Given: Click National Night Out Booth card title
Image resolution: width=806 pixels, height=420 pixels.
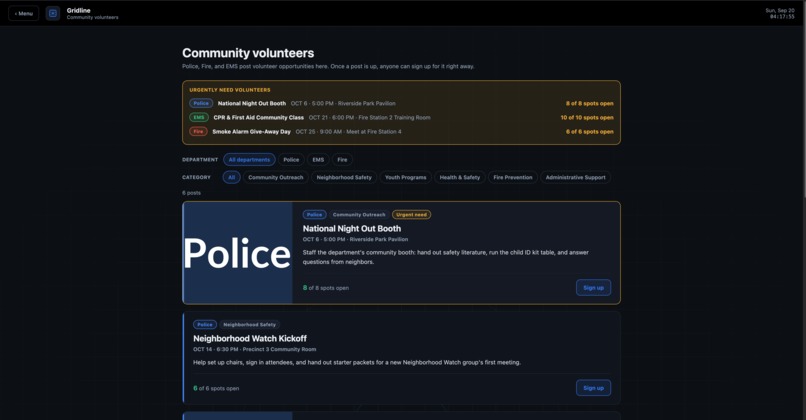Looking at the screenshot, I should pos(352,229).
